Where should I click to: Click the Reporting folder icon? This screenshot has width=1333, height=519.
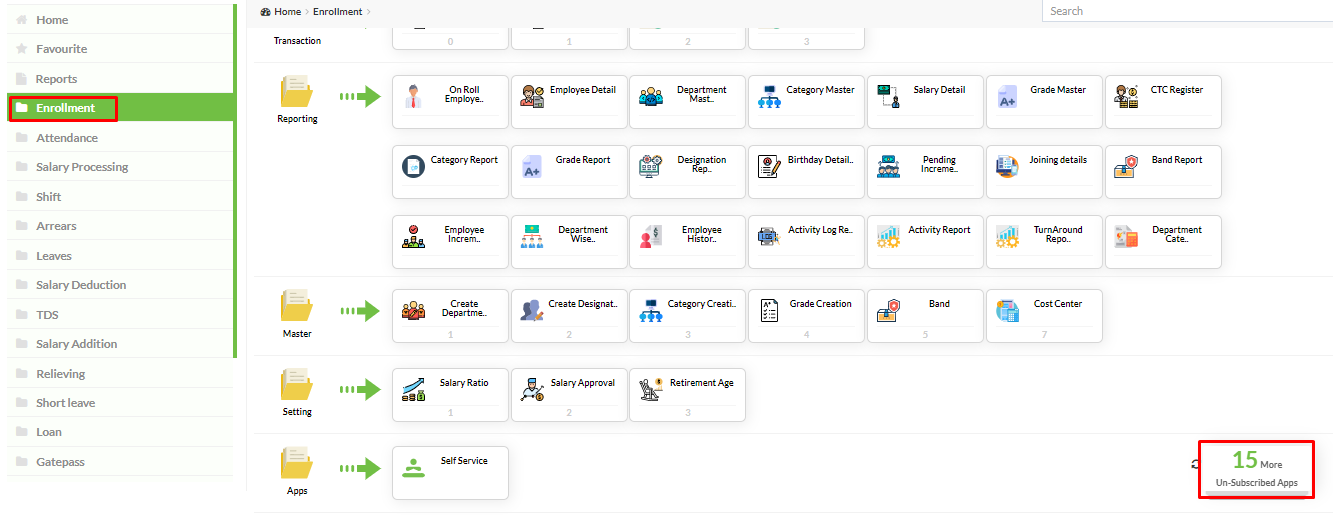(297, 92)
